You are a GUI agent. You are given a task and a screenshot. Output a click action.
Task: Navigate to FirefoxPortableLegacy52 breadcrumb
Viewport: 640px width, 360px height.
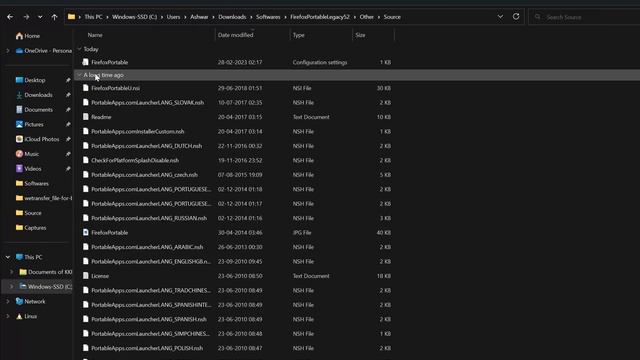pyautogui.click(x=320, y=17)
